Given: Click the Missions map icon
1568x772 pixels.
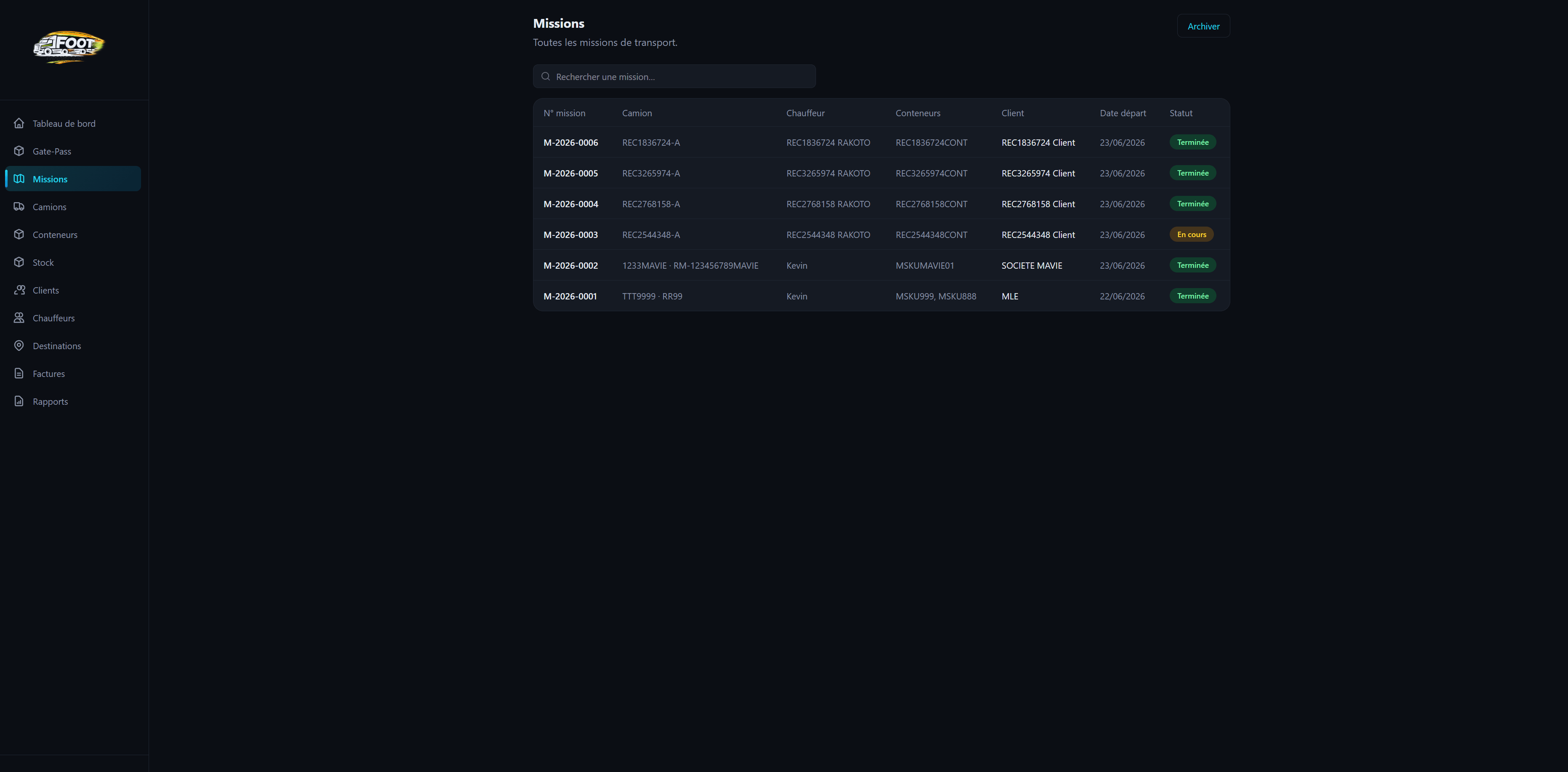Looking at the screenshot, I should pos(19,179).
